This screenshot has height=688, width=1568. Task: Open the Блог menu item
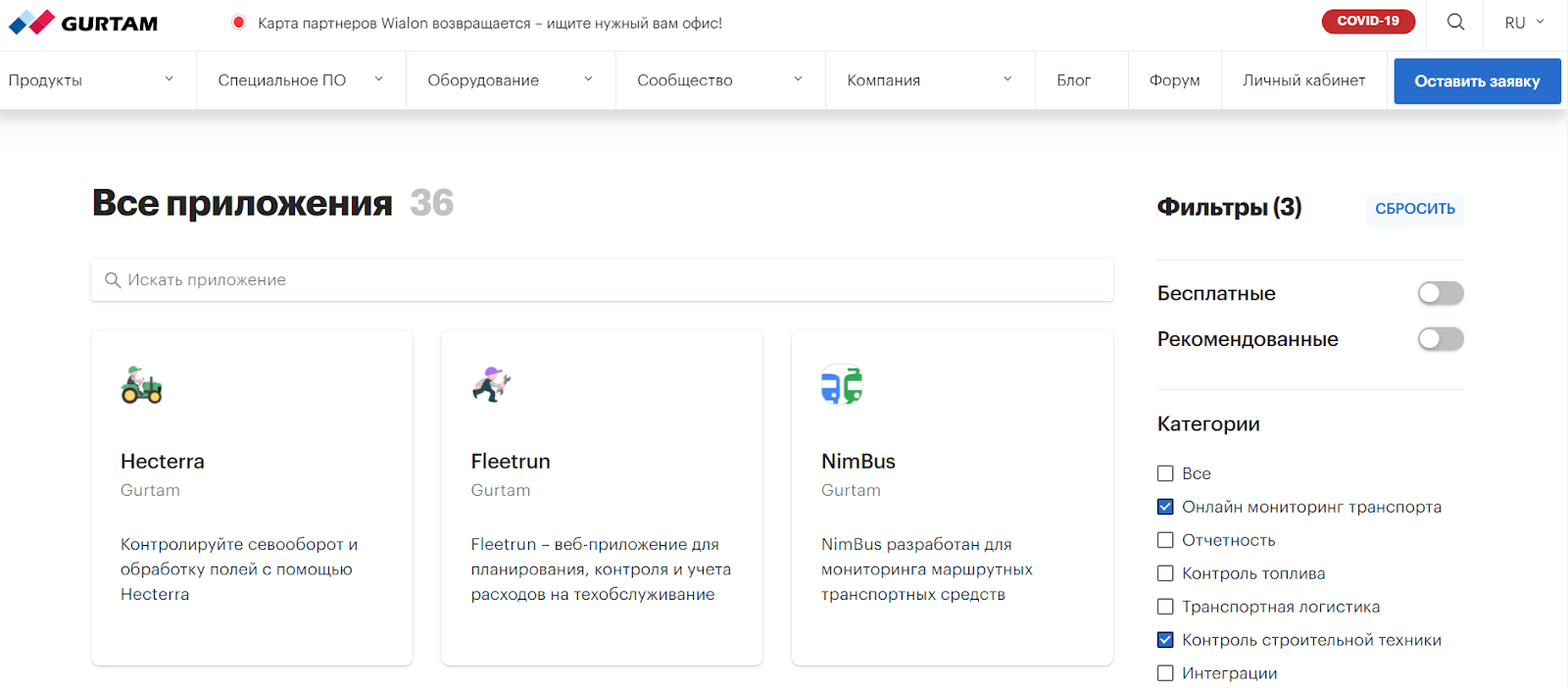pyautogui.click(x=1073, y=80)
